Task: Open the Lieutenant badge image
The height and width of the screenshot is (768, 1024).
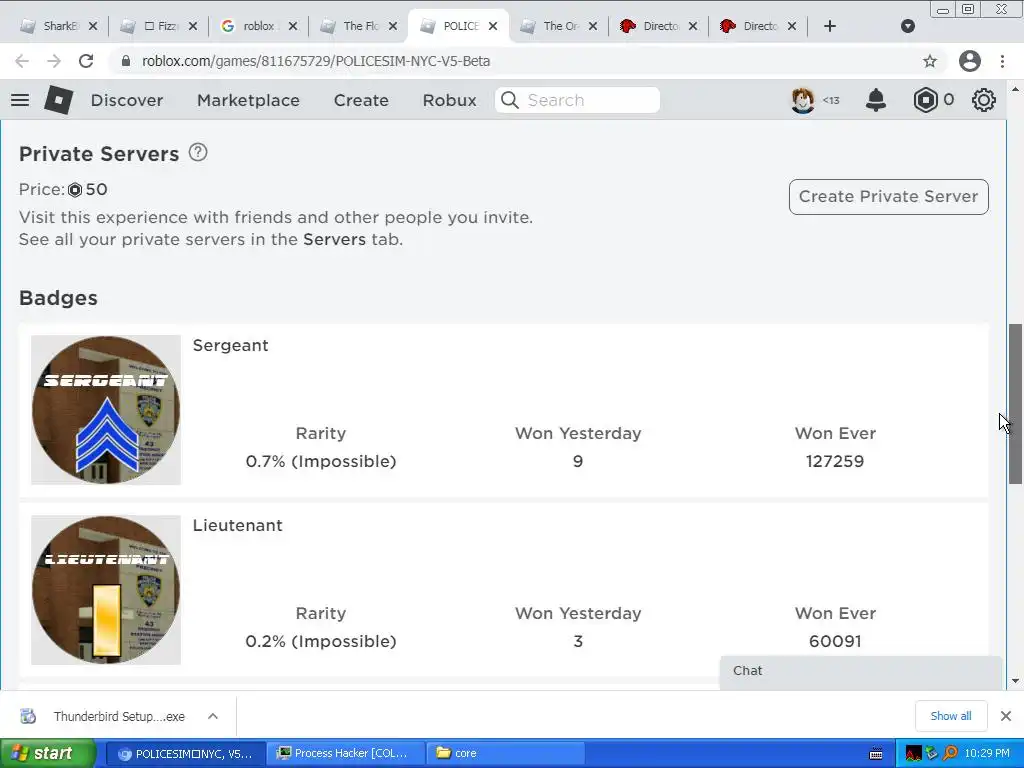Action: (x=106, y=590)
